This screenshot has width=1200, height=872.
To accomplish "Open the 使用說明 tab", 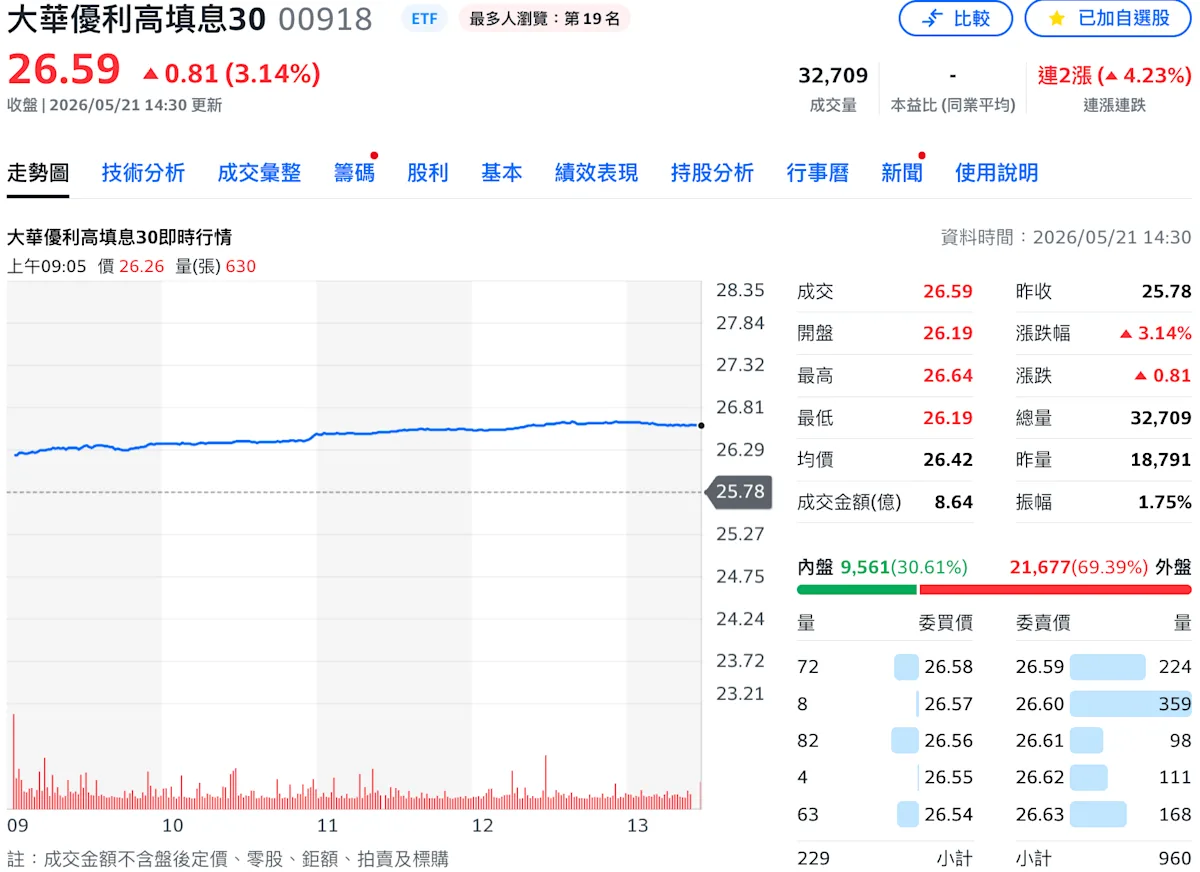I will tap(996, 173).
